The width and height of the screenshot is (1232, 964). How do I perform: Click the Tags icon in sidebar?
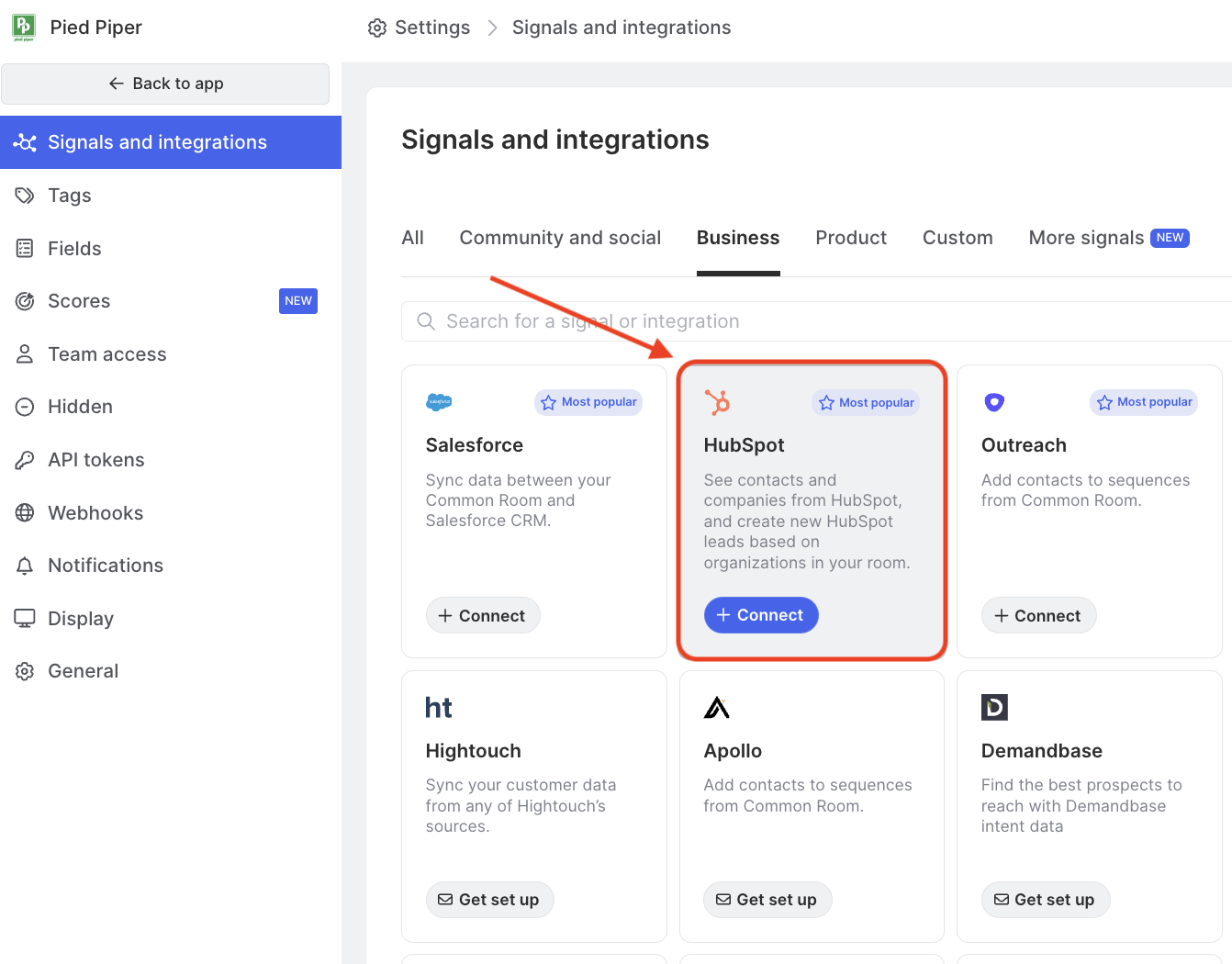(x=25, y=196)
